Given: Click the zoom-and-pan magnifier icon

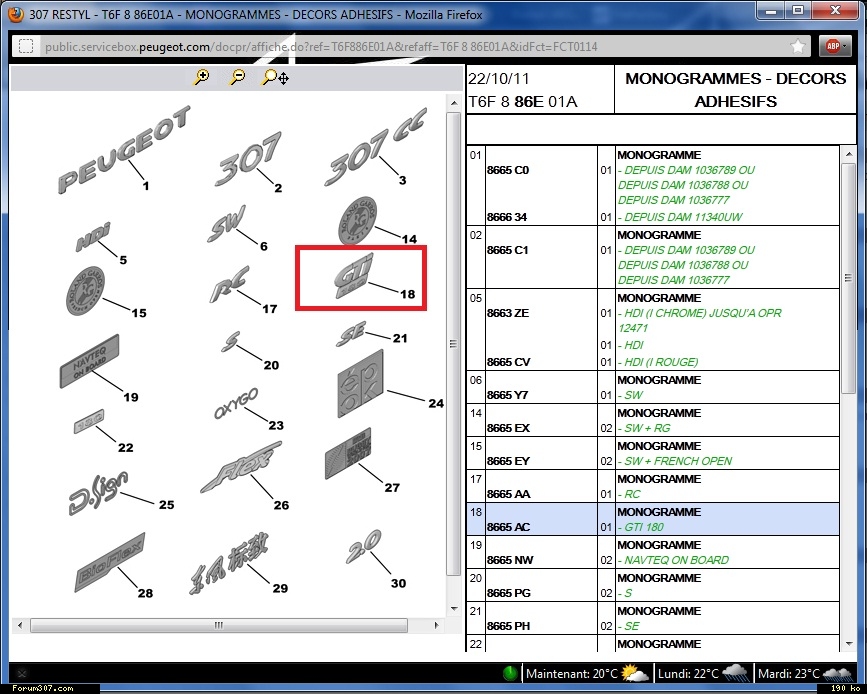Looking at the screenshot, I should (x=274, y=77).
